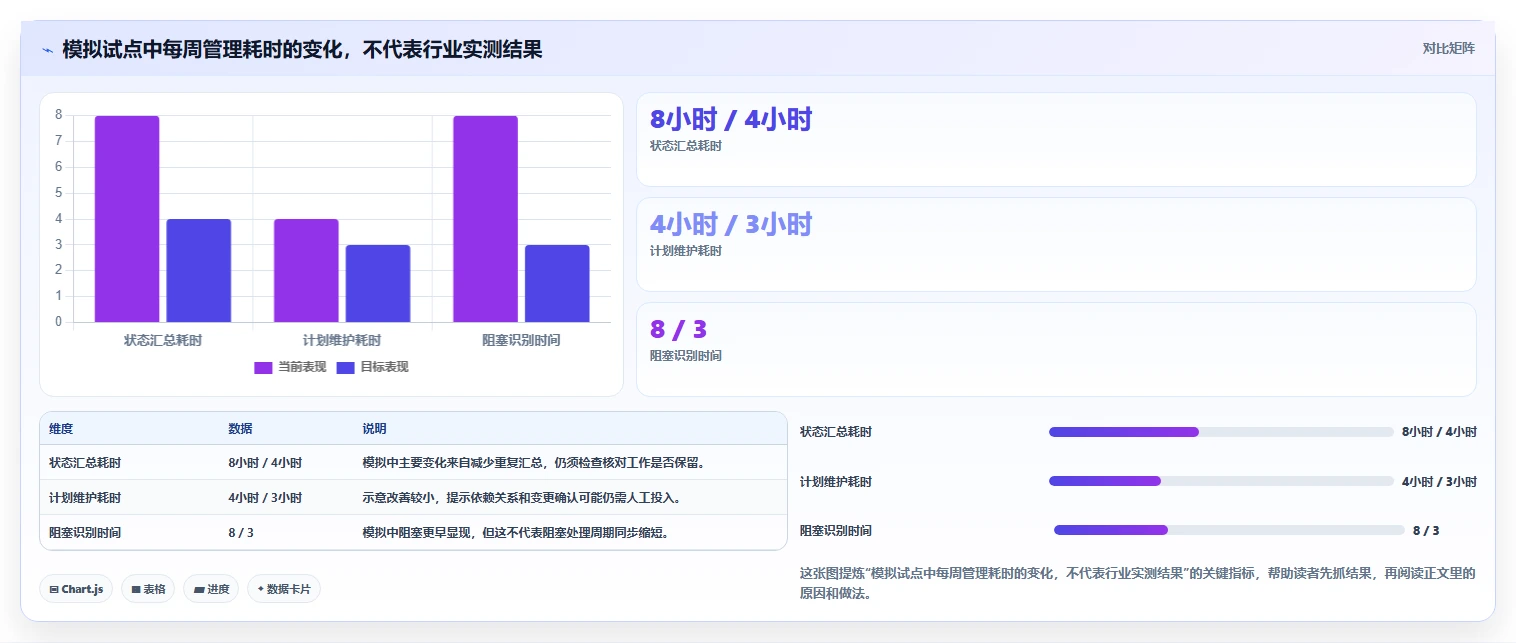
Task: Click the 计划维护耗时 progress bar
Action: [1221, 481]
